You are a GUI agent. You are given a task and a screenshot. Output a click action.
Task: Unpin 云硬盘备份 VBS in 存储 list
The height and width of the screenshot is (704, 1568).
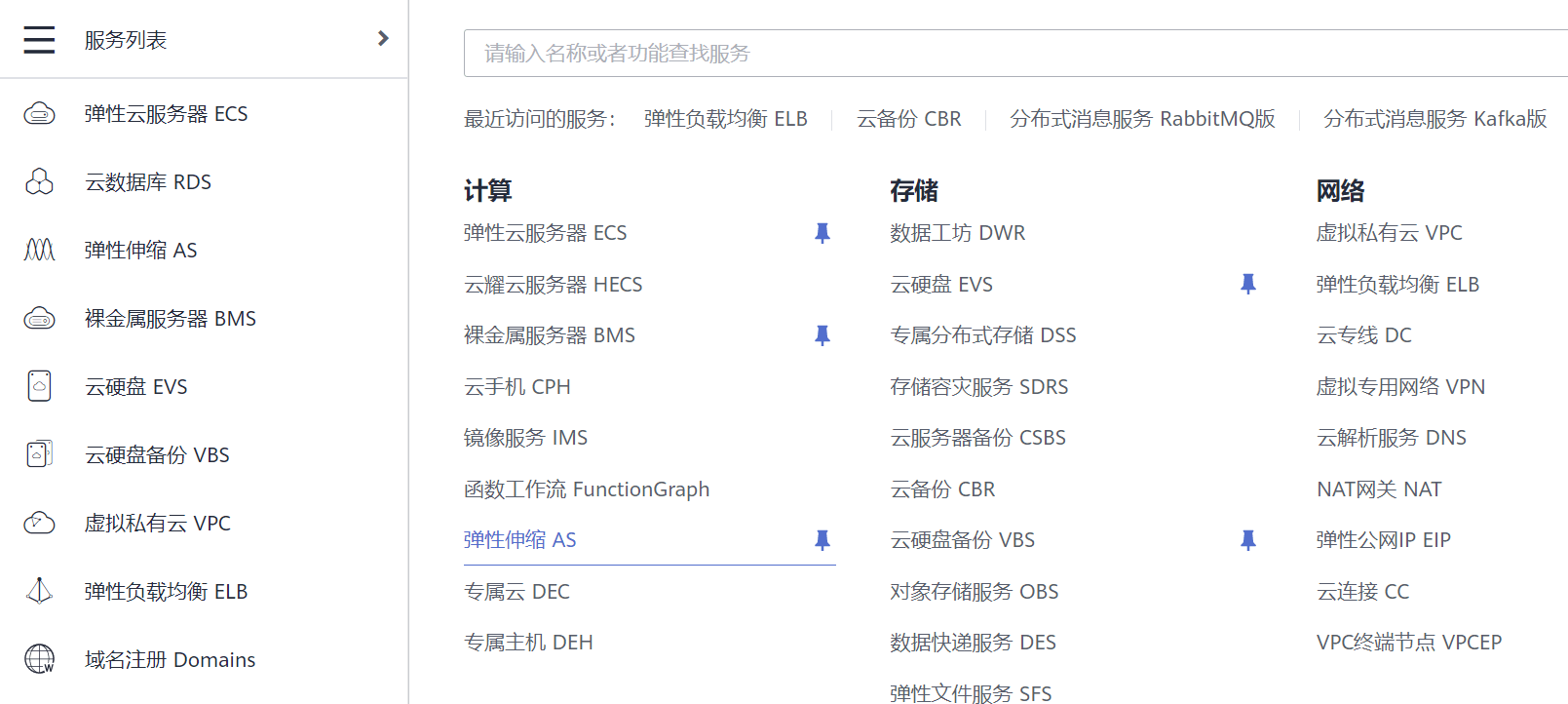1248,540
